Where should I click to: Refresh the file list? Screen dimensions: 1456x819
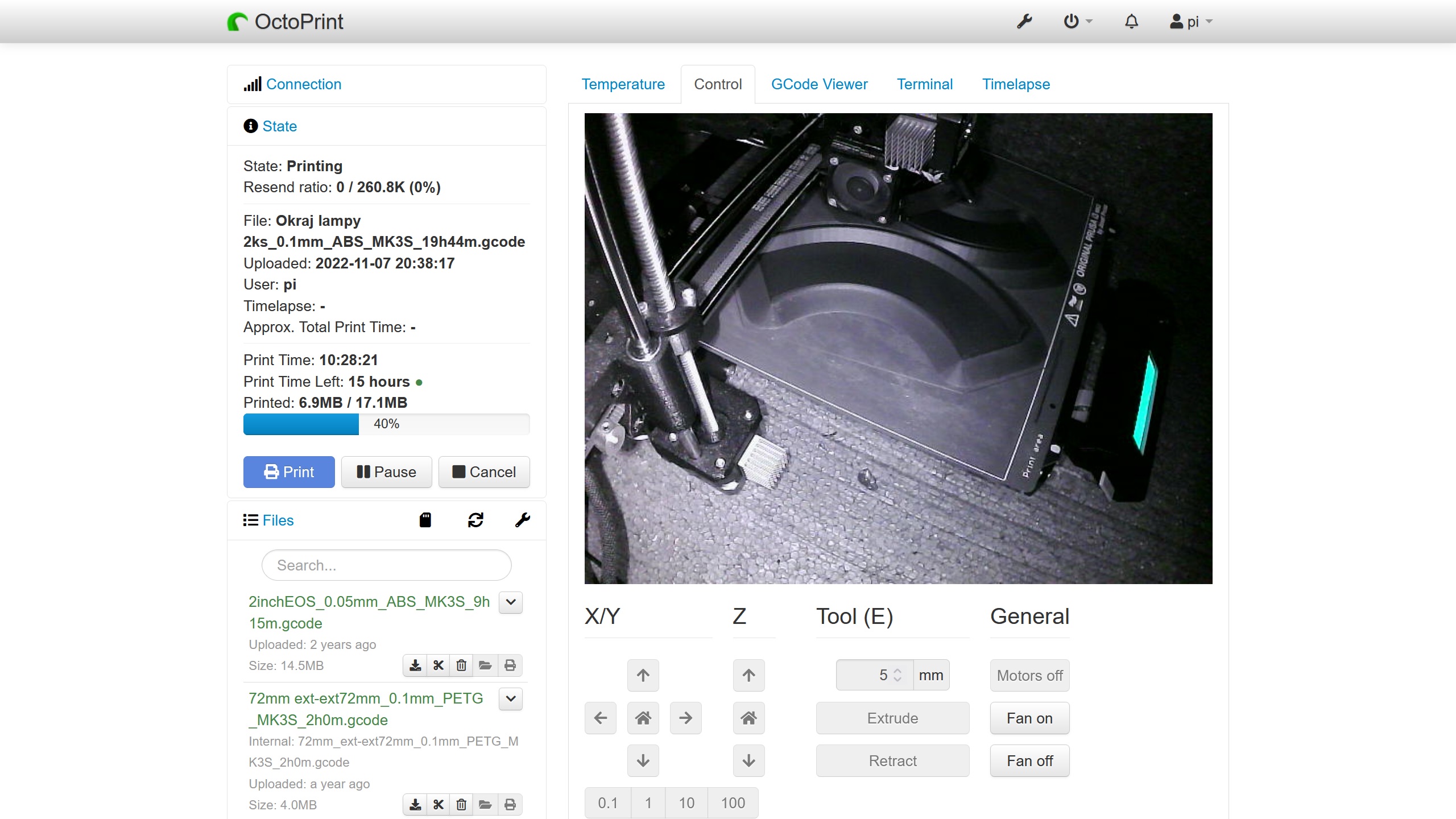tap(475, 520)
